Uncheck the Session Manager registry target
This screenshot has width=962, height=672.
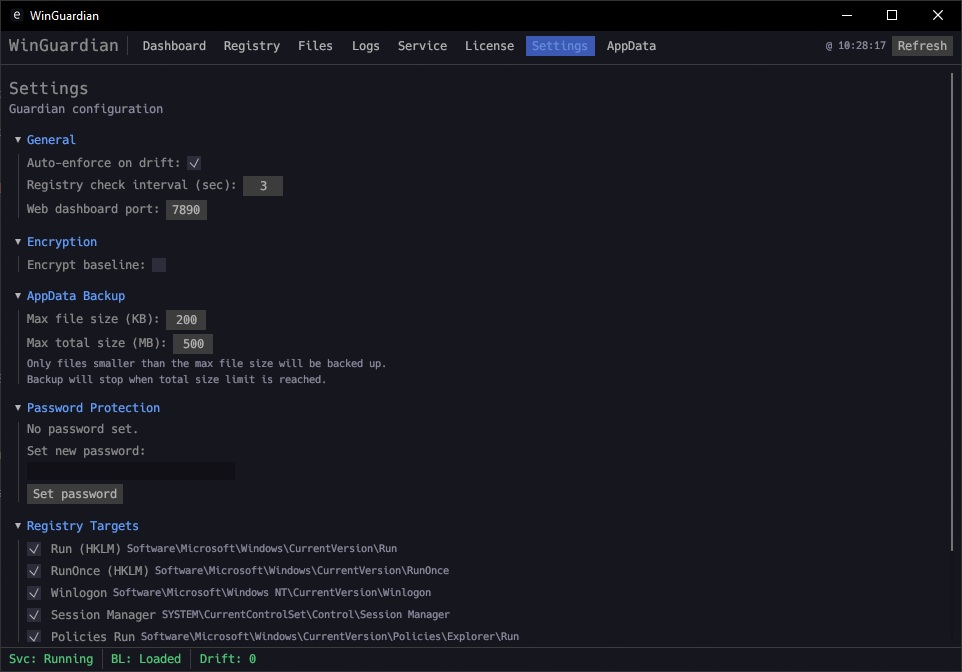pos(34,615)
